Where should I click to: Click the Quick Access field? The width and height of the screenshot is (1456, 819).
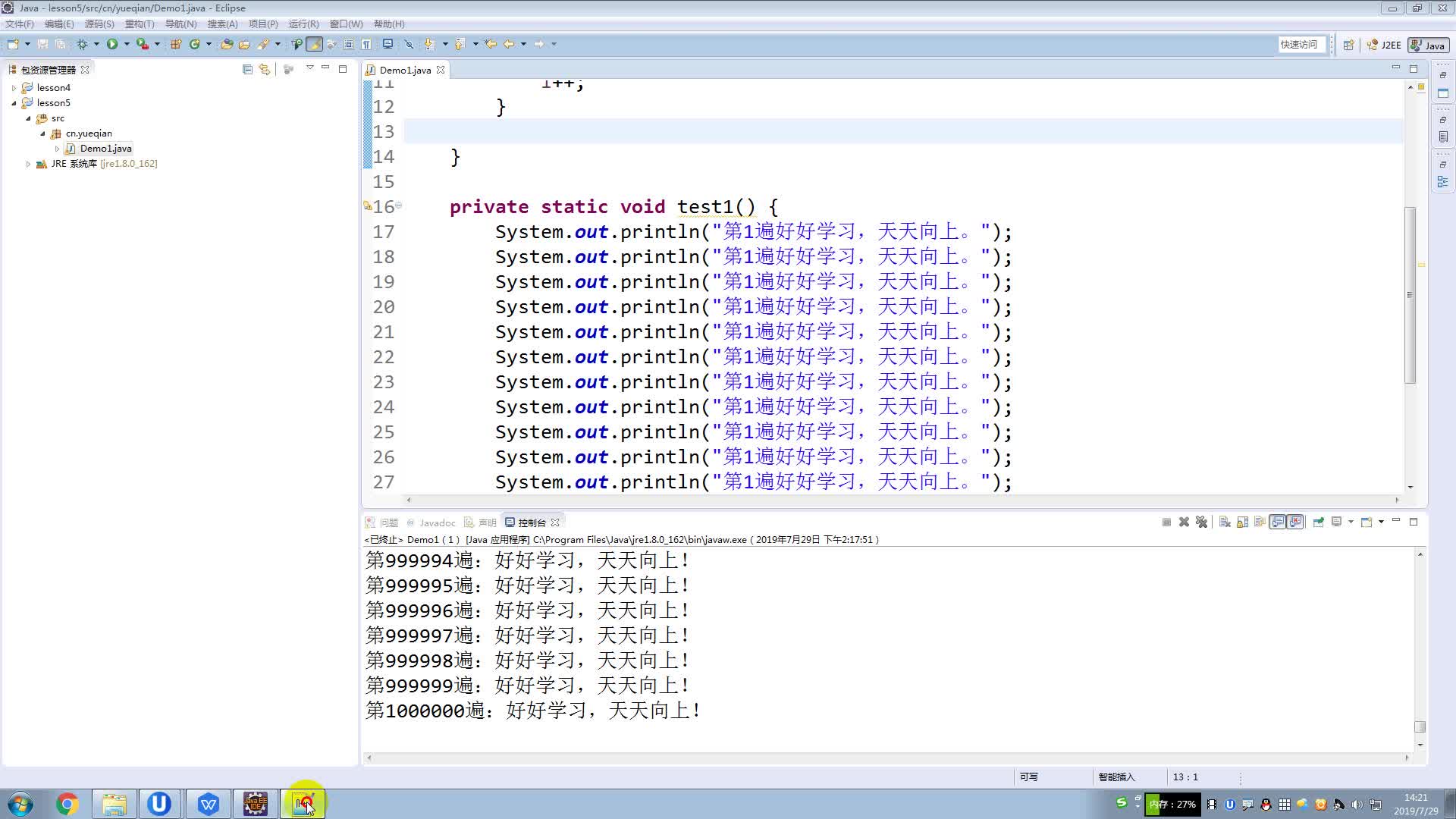point(1300,45)
